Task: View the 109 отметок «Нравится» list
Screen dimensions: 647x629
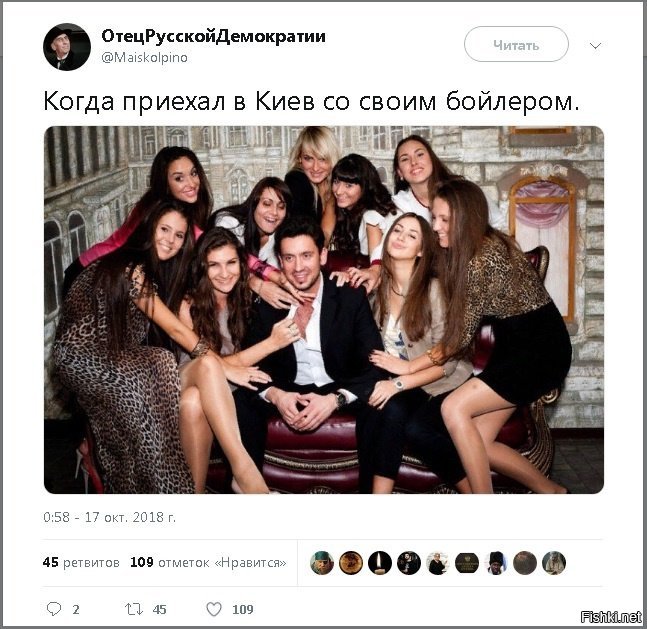Action: 208,563
